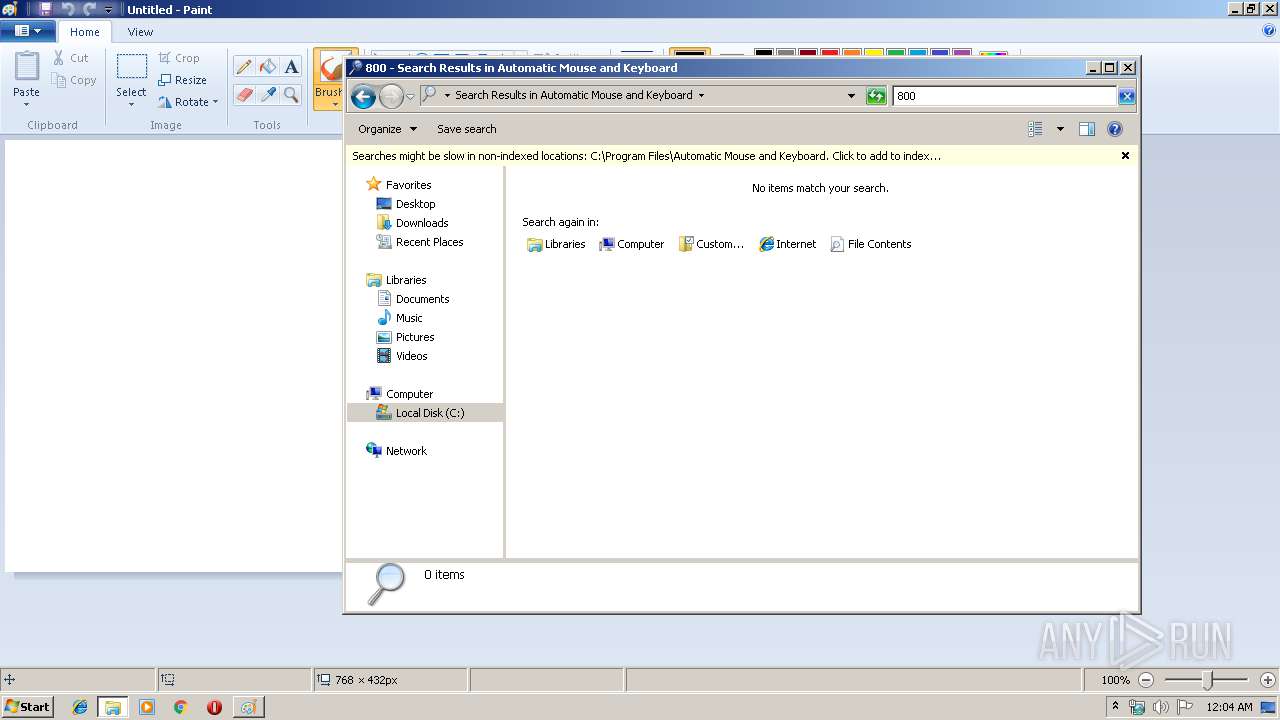Select the Eraser tool in Paint
The width and height of the screenshot is (1280, 720).
pos(243,95)
